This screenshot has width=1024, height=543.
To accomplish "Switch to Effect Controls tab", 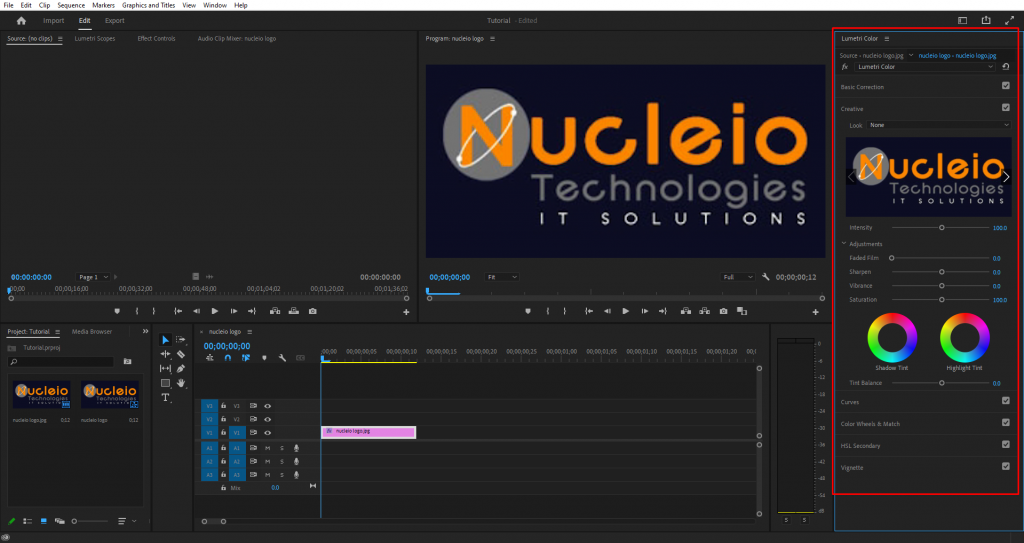I will (x=156, y=39).
